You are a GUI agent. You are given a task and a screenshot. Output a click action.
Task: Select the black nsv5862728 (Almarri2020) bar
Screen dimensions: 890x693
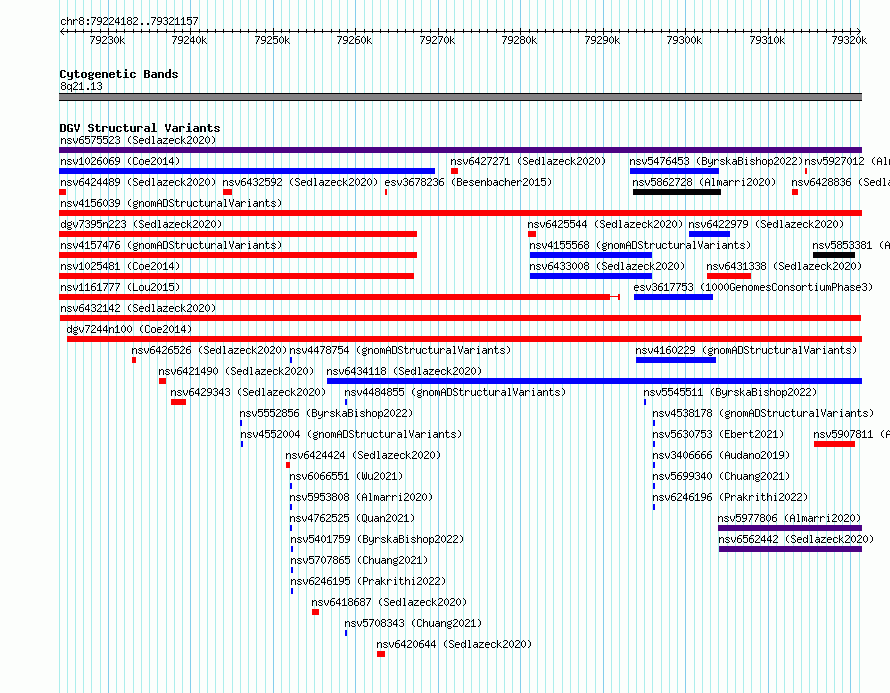pyautogui.click(x=677, y=192)
